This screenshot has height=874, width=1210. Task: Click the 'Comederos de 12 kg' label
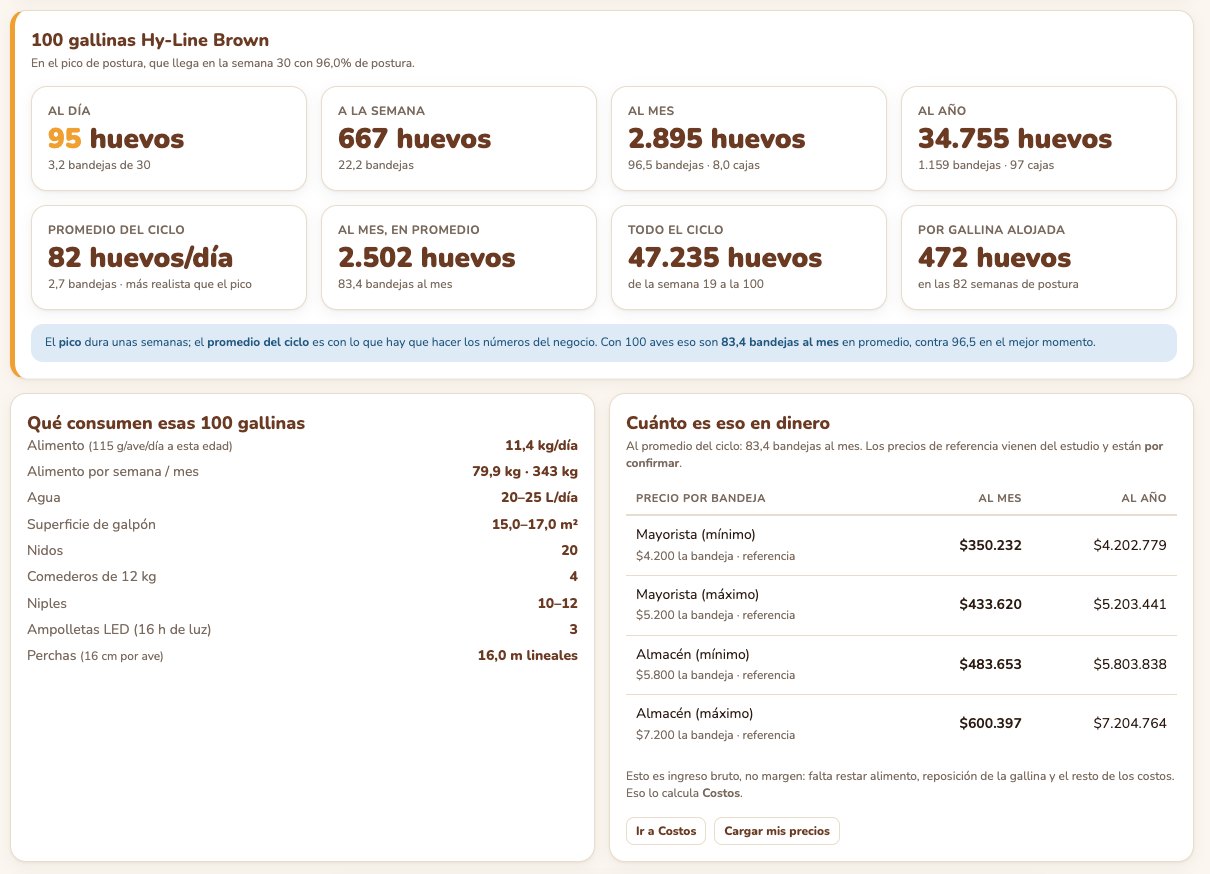(x=92, y=576)
